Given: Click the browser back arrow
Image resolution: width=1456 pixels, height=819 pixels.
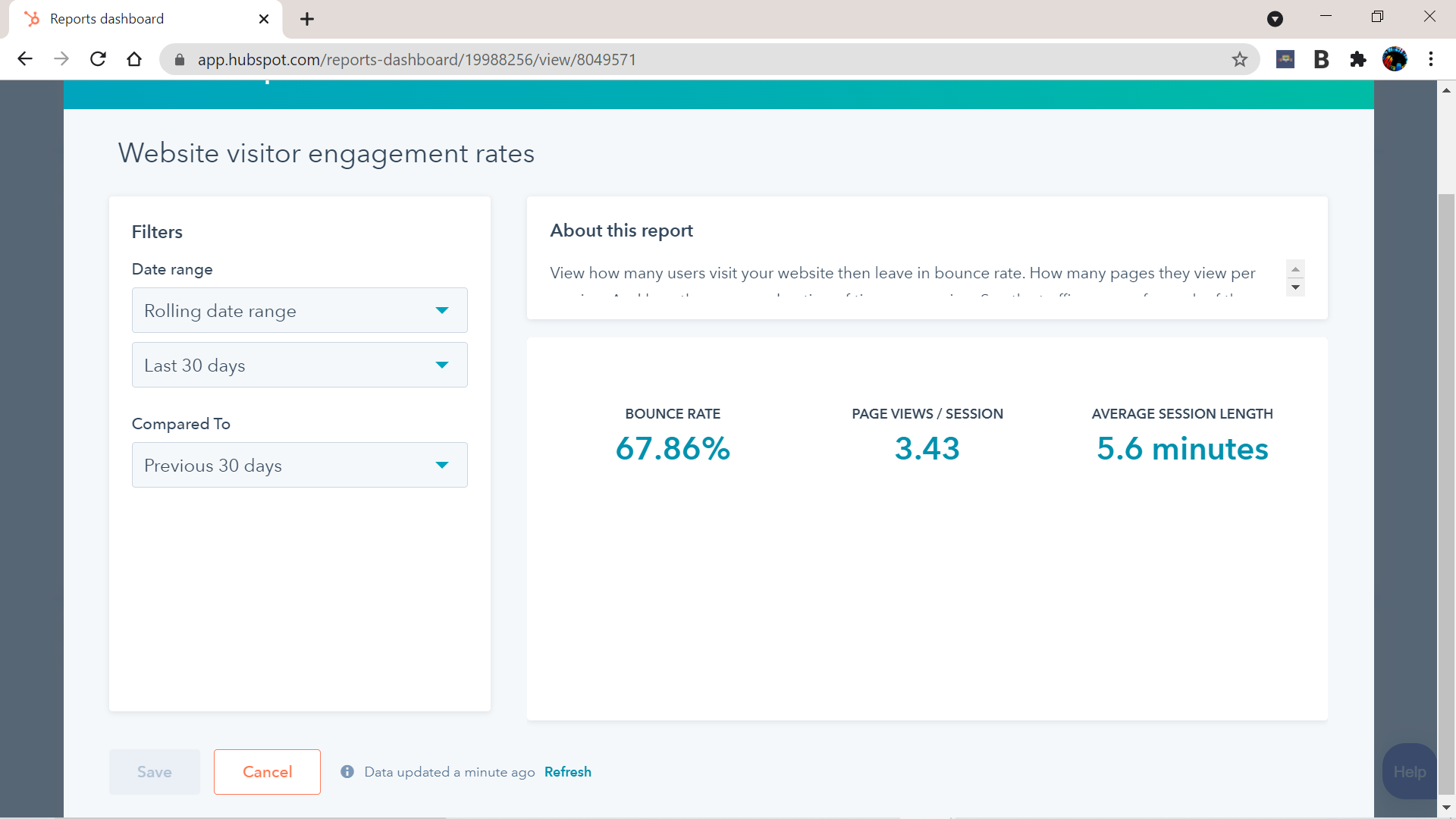Looking at the screenshot, I should (x=25, y=59).
